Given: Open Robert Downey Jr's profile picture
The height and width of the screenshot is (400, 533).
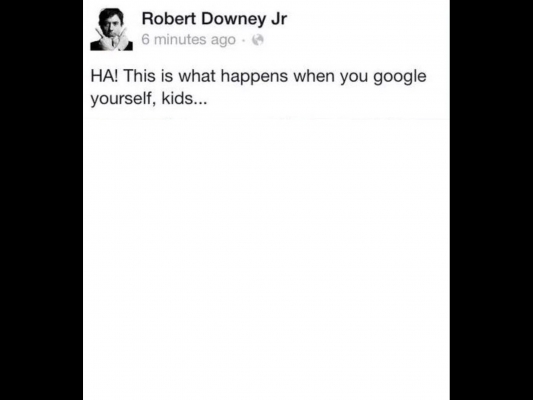Looking at the screenshot, I should pos(111,29).
